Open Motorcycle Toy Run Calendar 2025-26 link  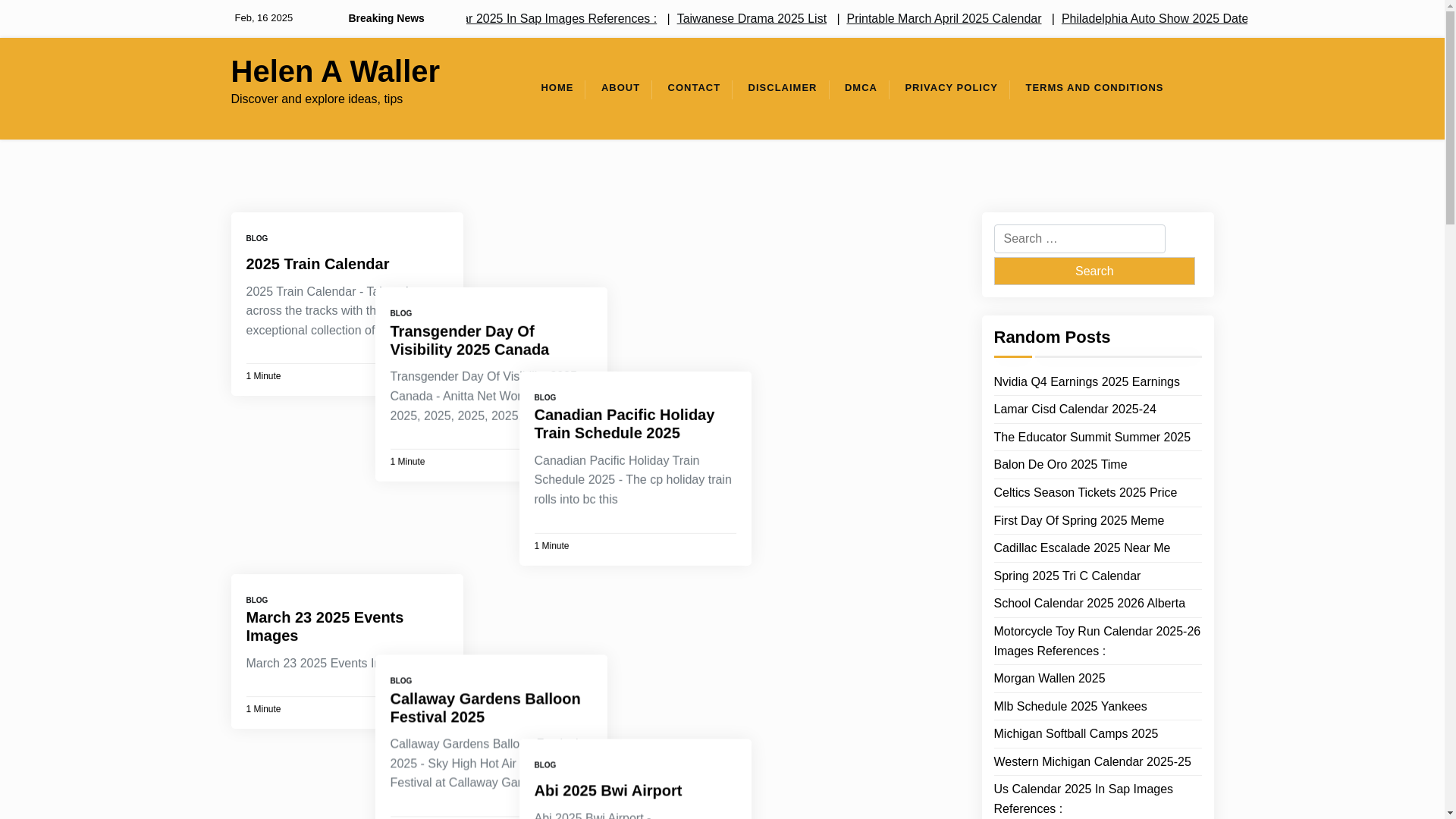click(1097, 641)
